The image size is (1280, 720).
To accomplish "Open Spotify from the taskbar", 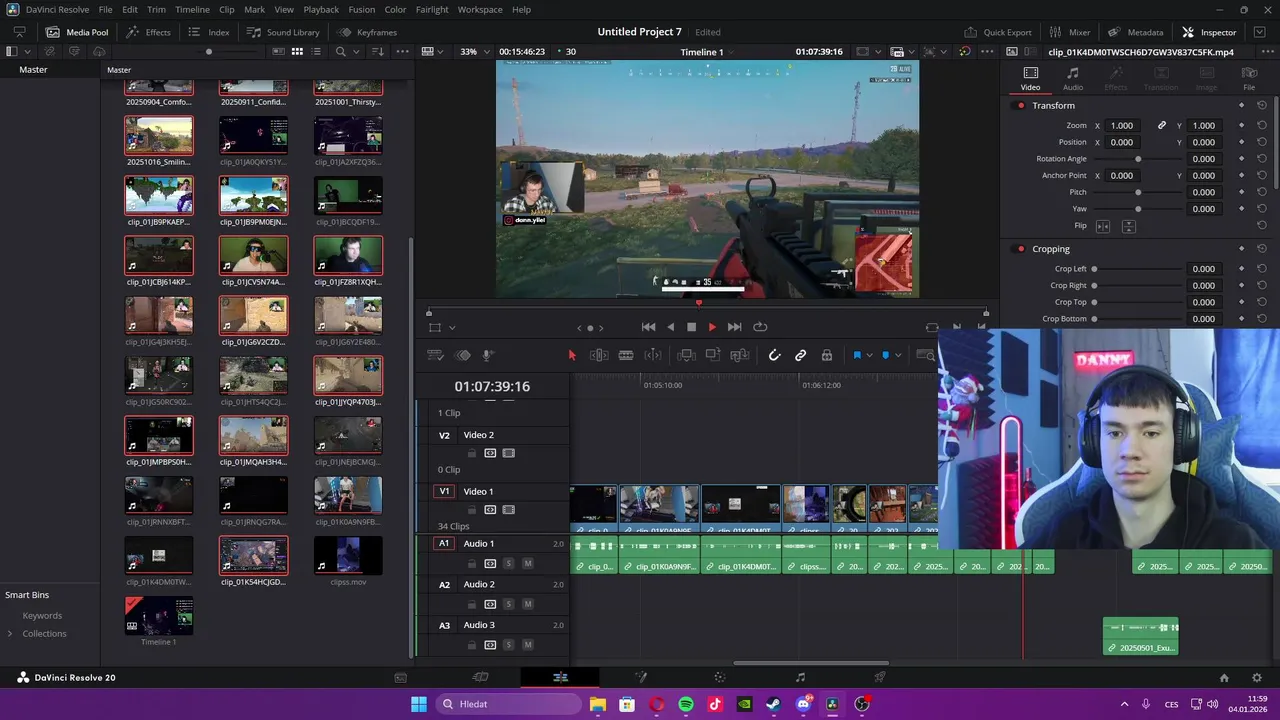I will [x=686, y=704].
